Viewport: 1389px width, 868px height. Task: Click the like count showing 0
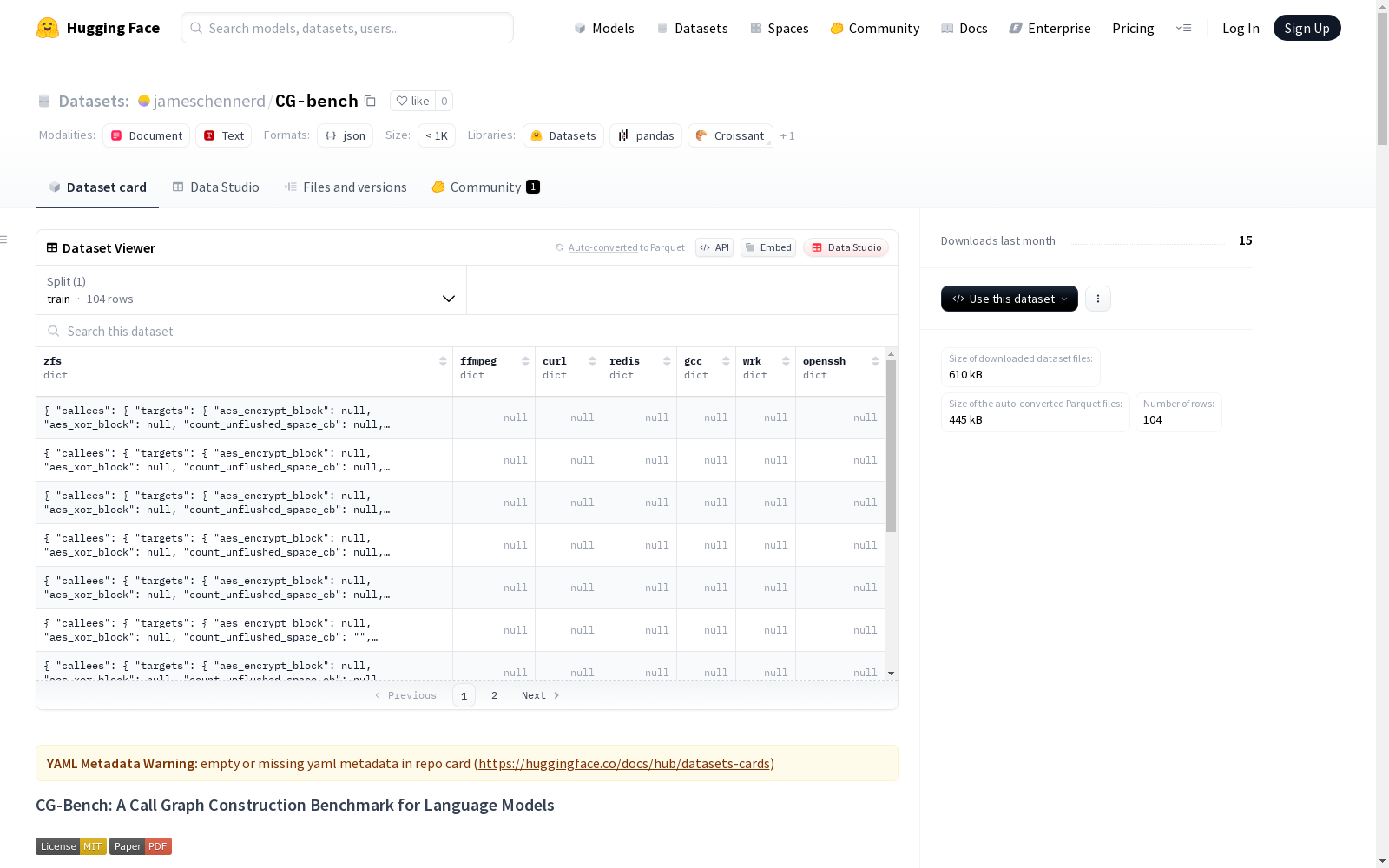[x=444, y=101]
